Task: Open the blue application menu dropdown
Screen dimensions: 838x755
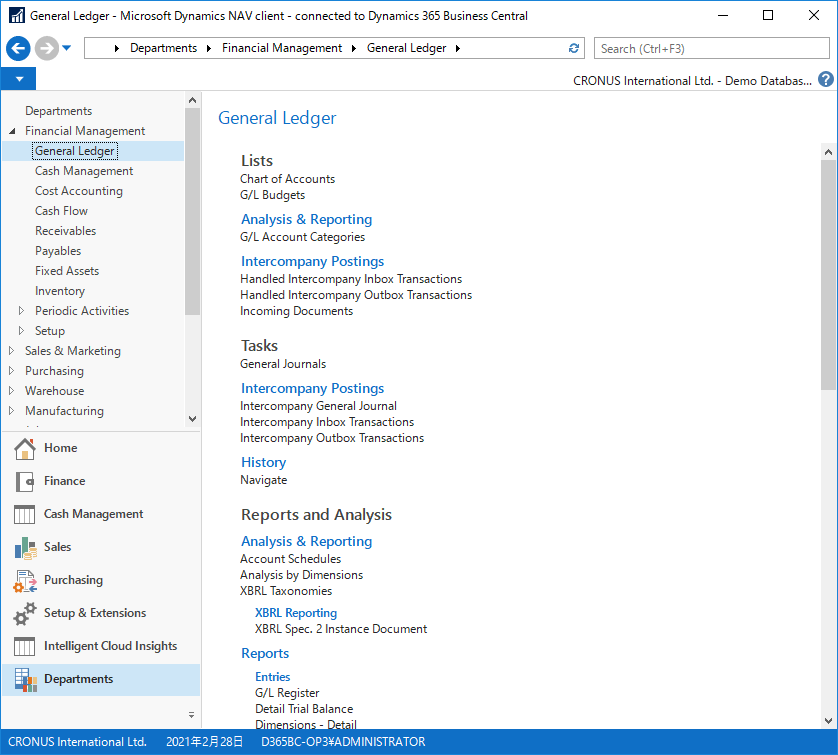Action: [19, 79]
